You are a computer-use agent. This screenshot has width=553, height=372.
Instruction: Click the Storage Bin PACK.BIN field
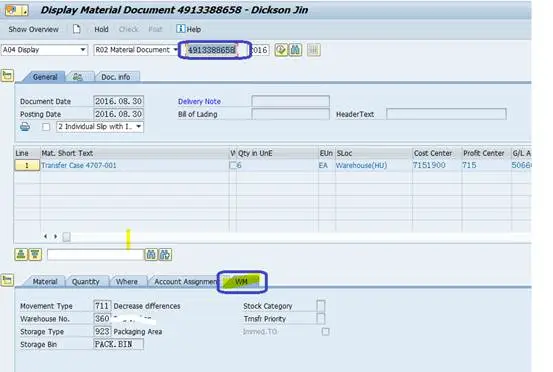[x=118, y=344]
